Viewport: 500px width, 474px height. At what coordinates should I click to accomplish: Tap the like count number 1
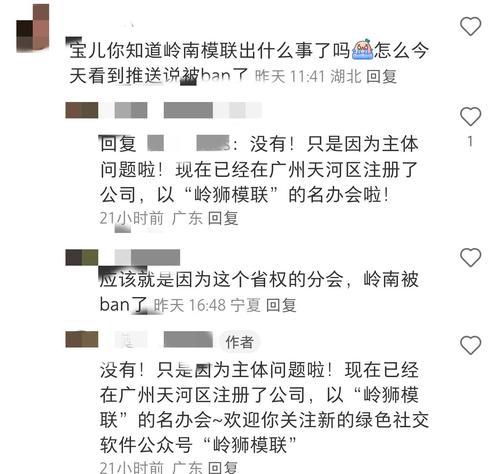click(x=470, y=142)
